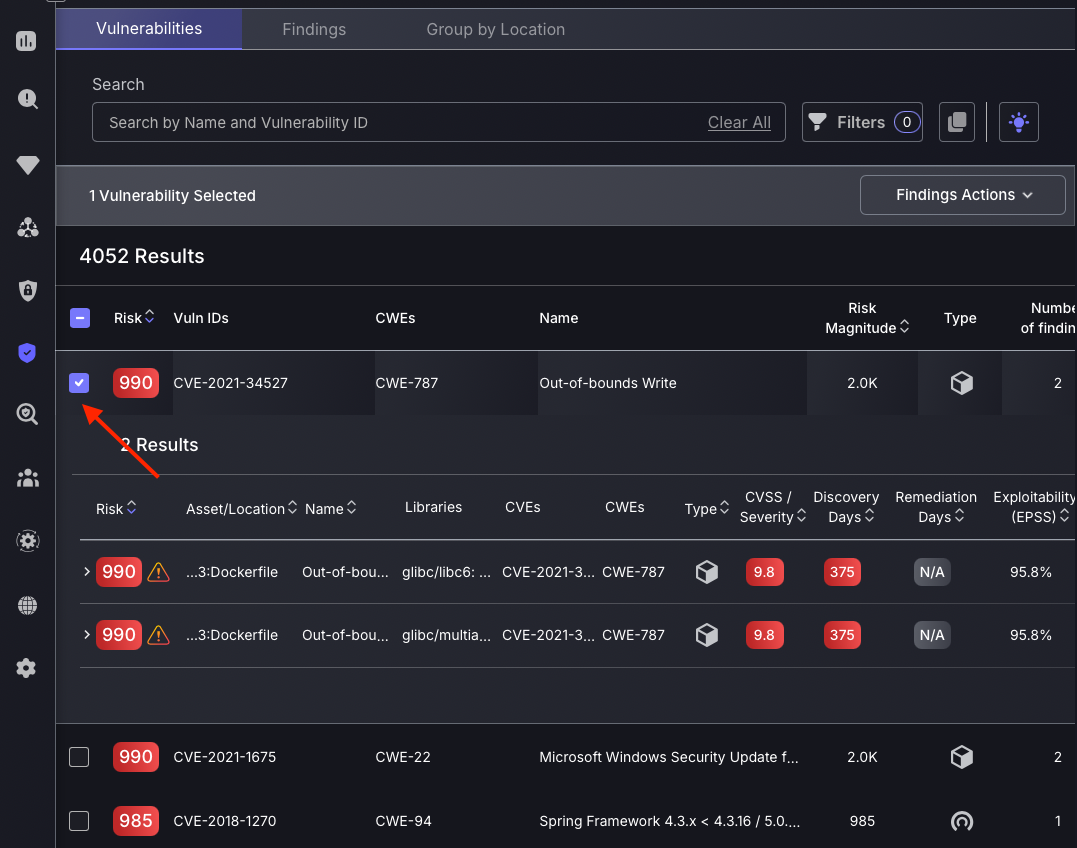
Task: Check the CVE-2018-1270 row checkbox
Action: click(x=79, y=821)
